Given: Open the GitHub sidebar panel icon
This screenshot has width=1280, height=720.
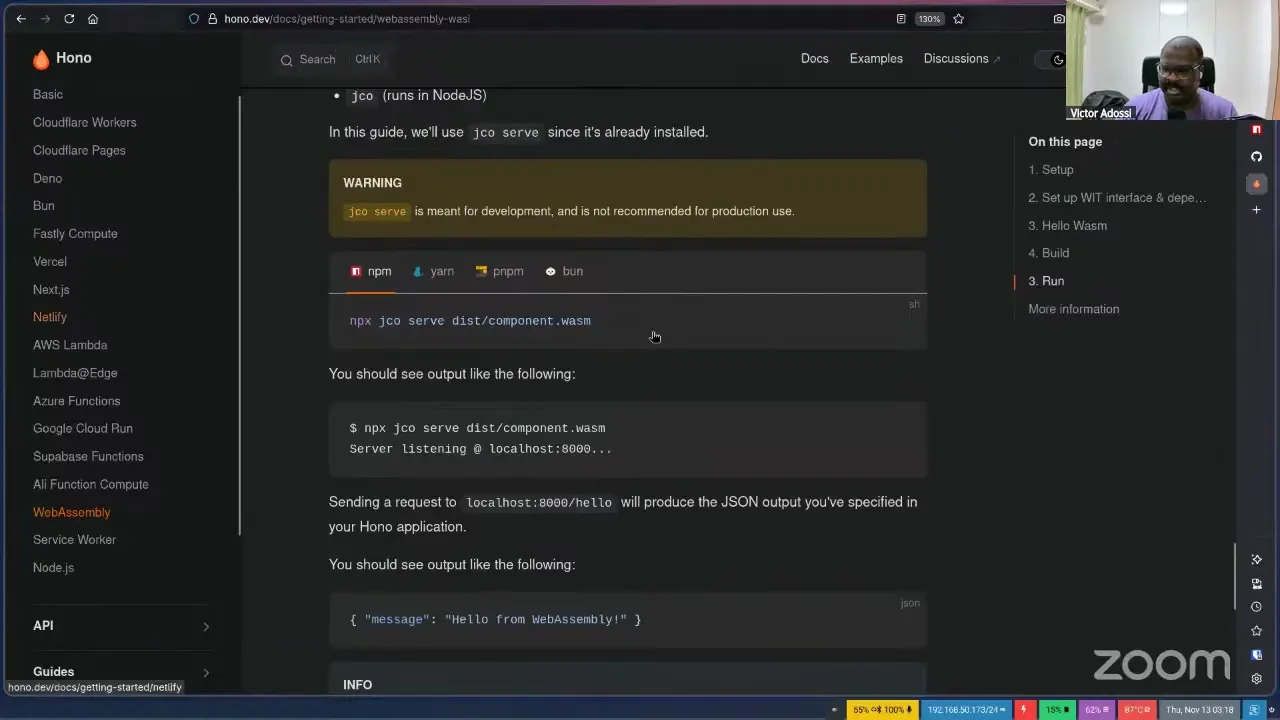Looking at the screenshot, I should tap(1257, 157).
